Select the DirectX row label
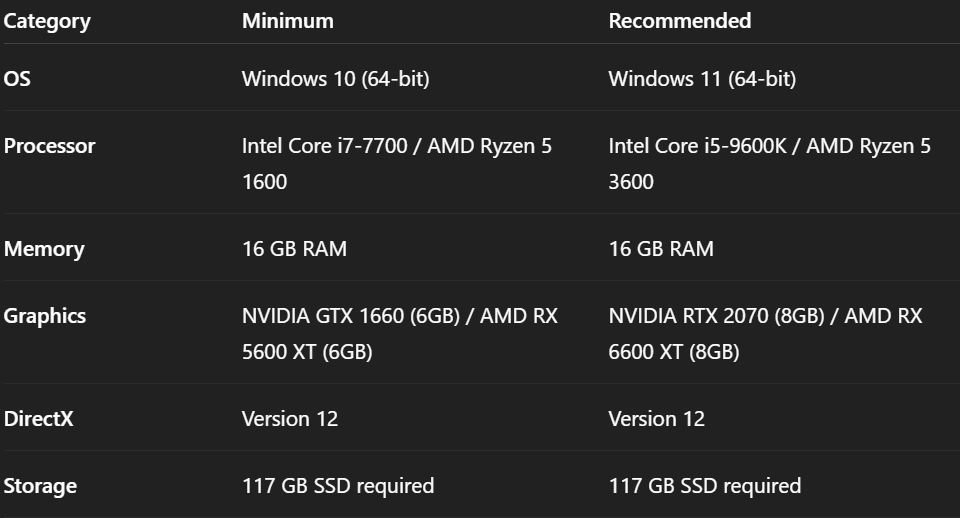The image size is (960, 518). point(39,419)
